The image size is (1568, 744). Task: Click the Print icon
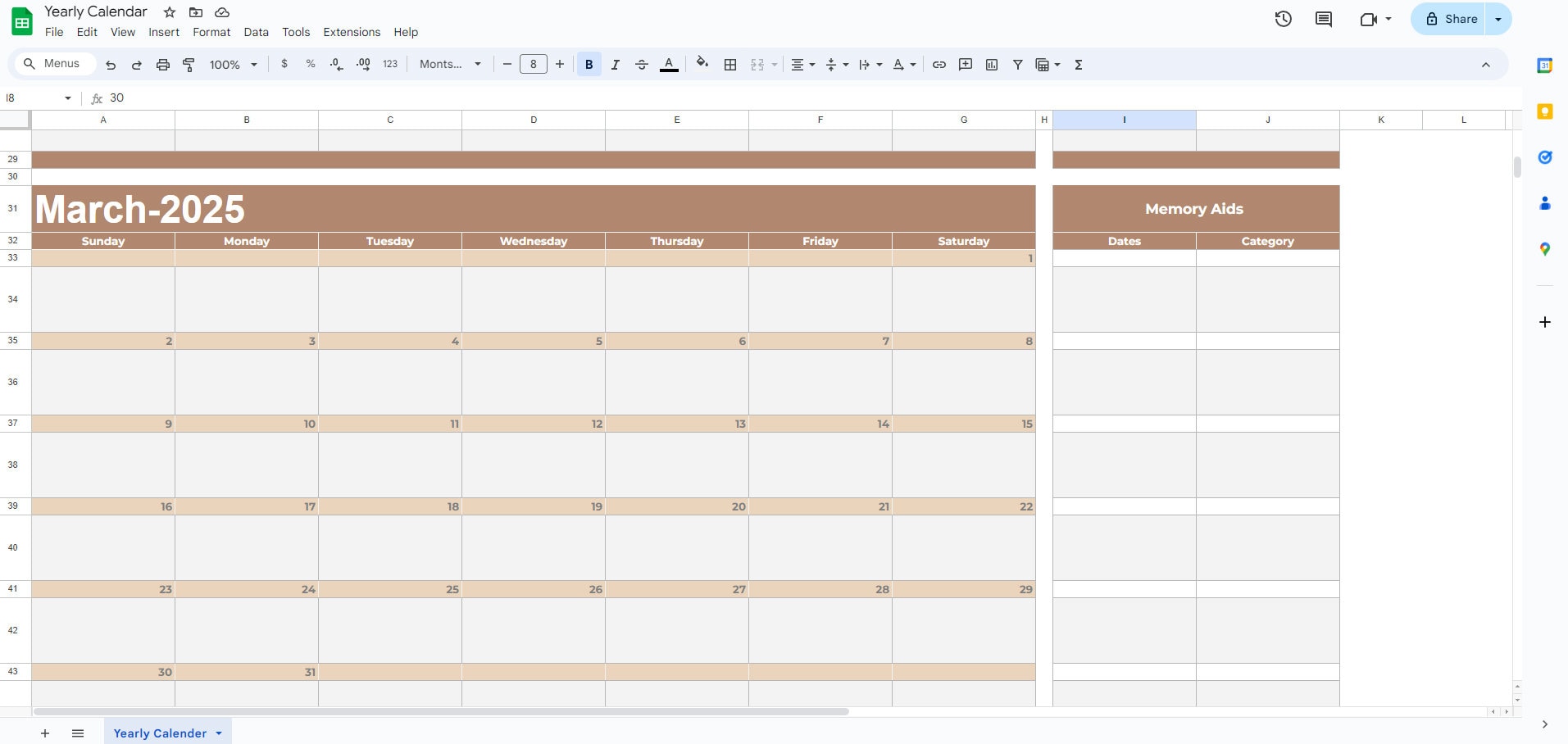pos(163,65)
